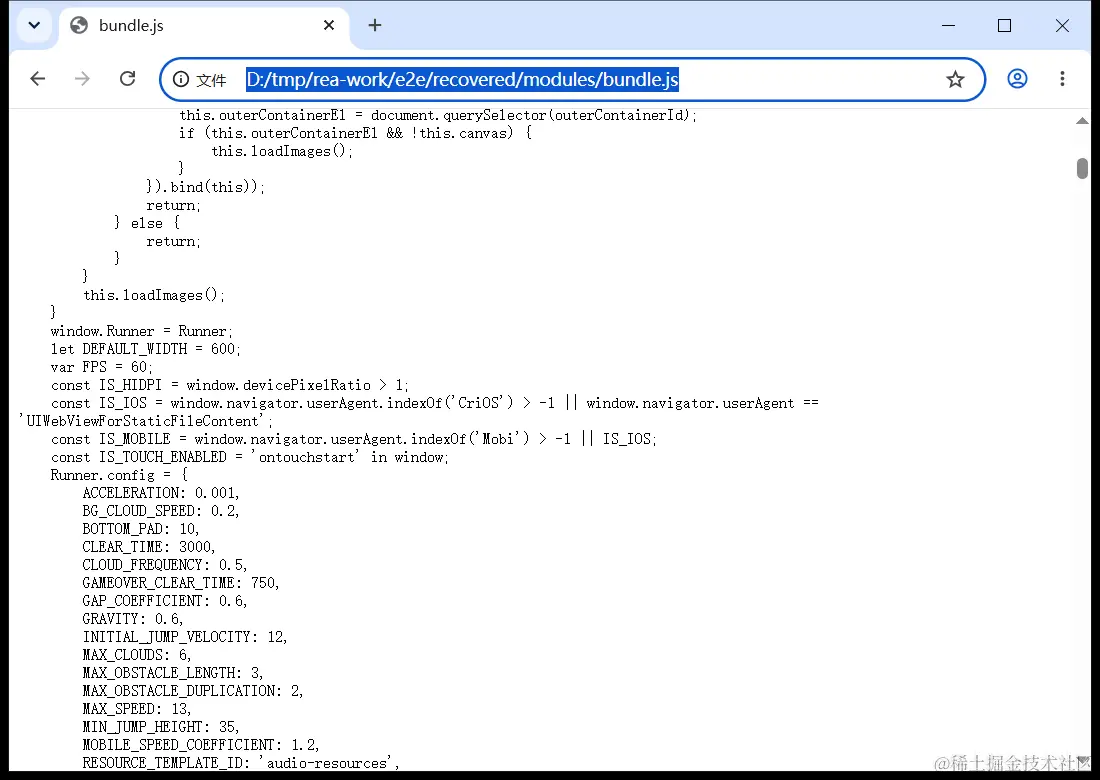This screenshot has width=1100, height=780.
Task: Expand the tab search dropdown arrow
Action: pos(34,25)
